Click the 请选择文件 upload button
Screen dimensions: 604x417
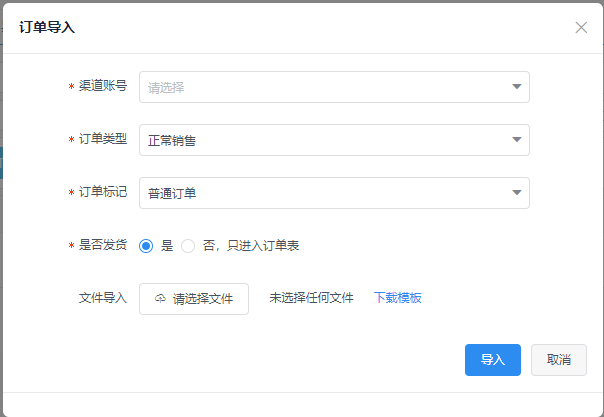click(x=194, y=299)
